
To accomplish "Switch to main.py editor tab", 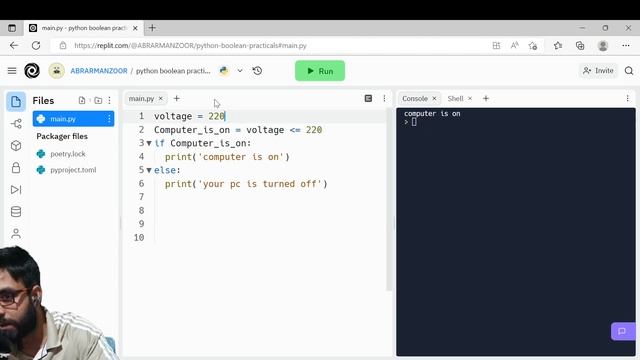I will (x=141, y=98).
